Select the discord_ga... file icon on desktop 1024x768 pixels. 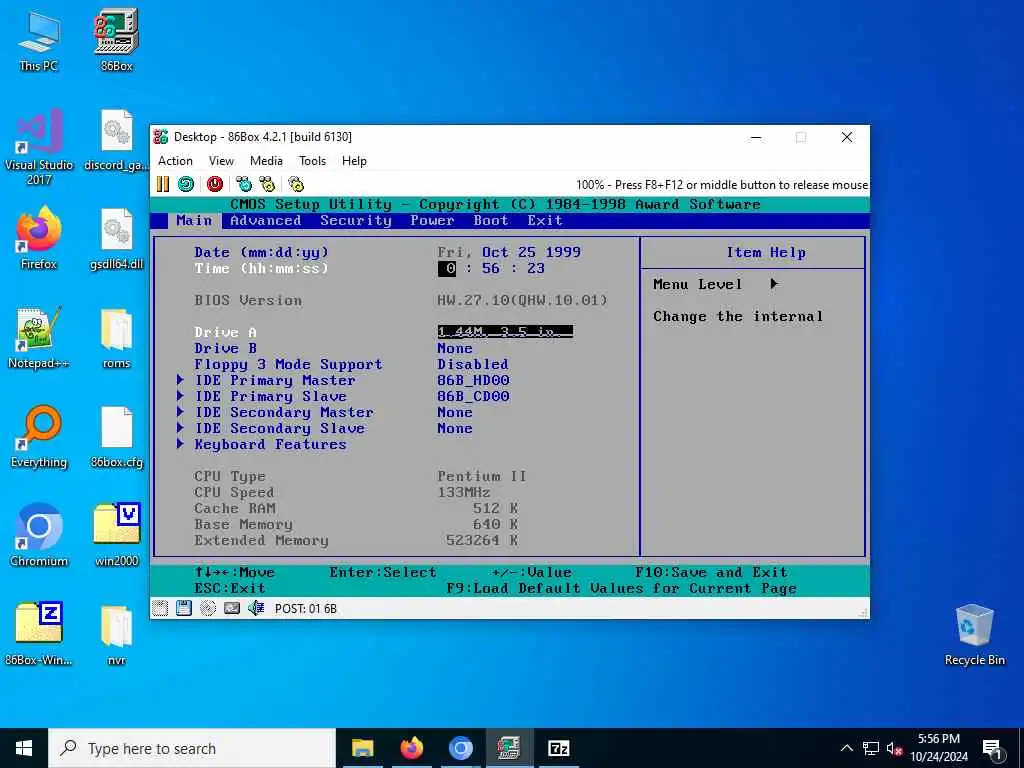116,140
